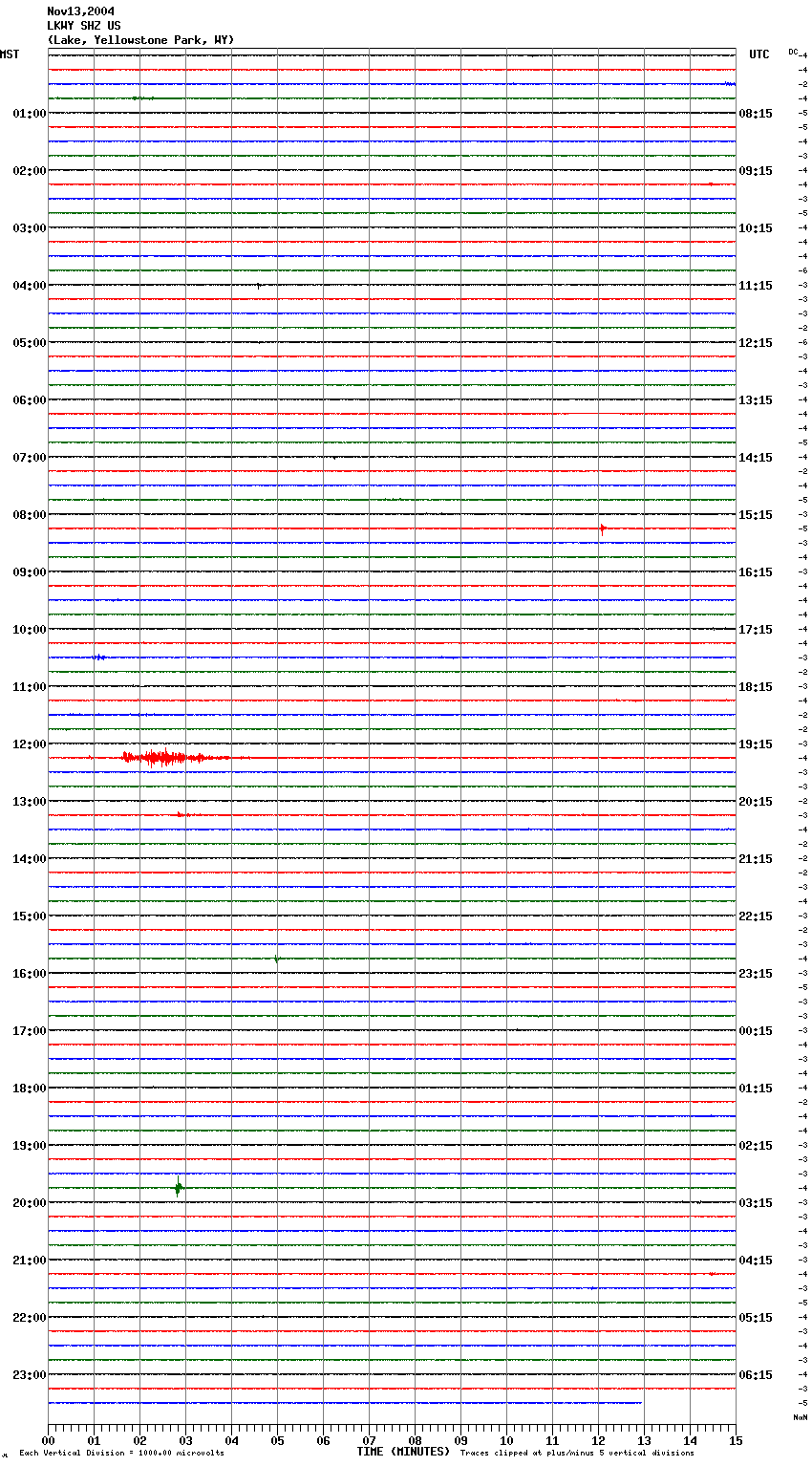Click the 23:15 UTC time label
Viewport: 812px width, 1466px height.
tap(756, 974)
